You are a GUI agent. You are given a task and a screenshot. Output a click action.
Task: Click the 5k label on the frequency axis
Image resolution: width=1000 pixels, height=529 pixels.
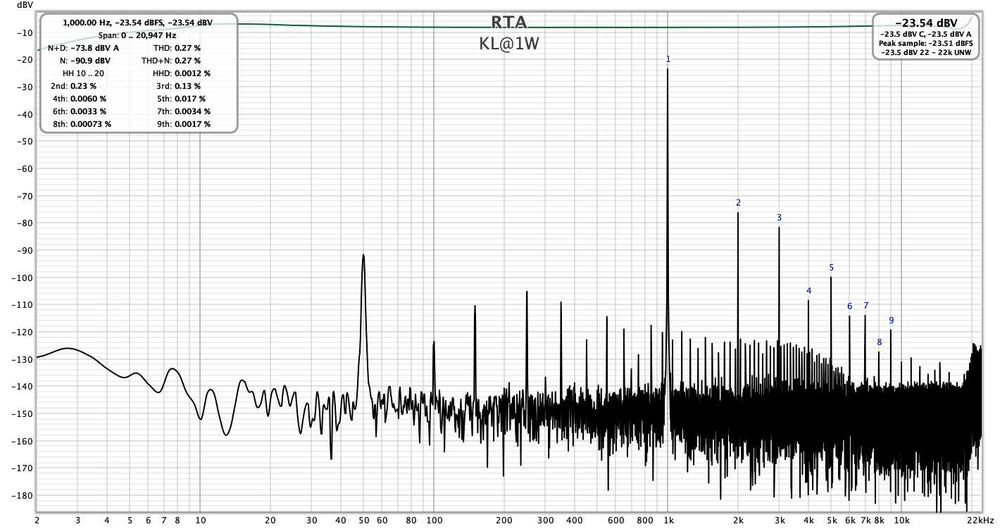coord(831,520)
